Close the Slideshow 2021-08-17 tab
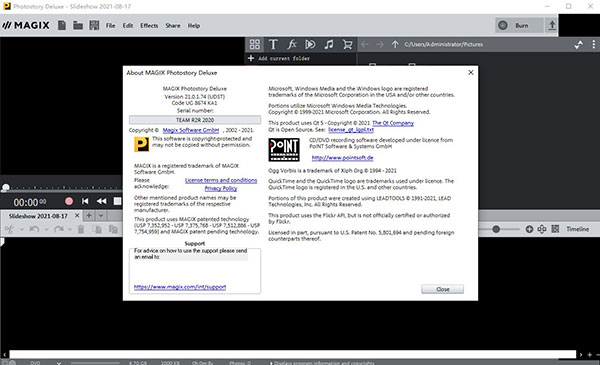Screen dimensions: 600x365 pyautogui.click(x=77, y=216)
